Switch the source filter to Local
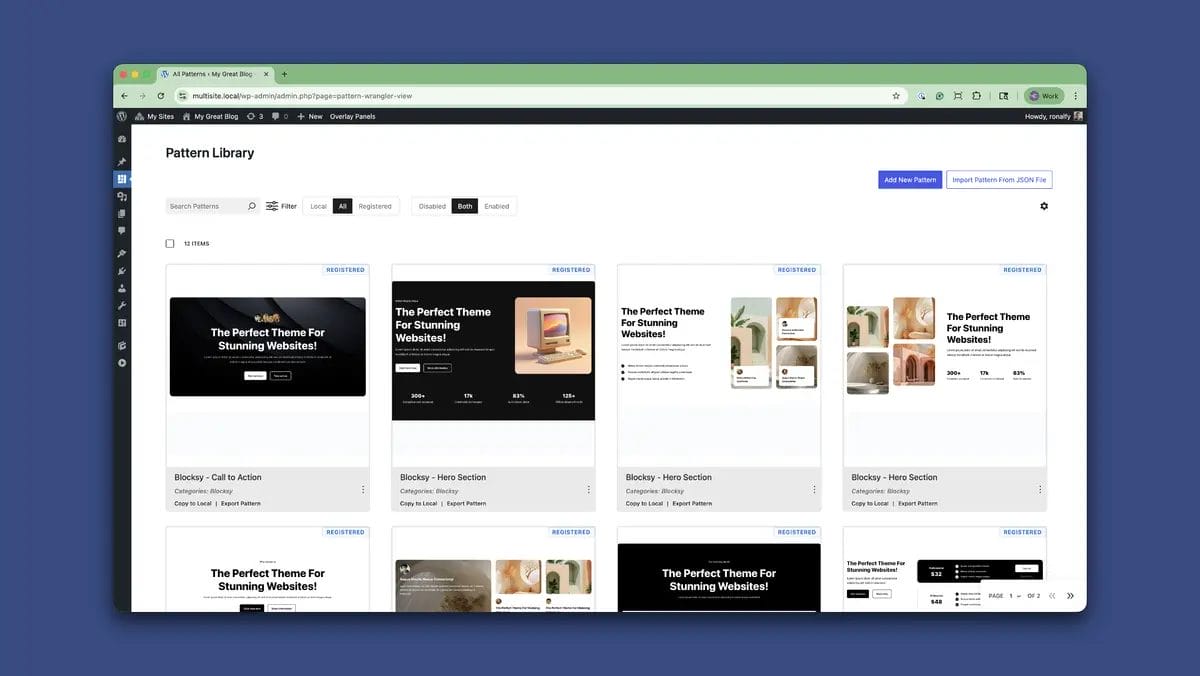 point(318,206)
